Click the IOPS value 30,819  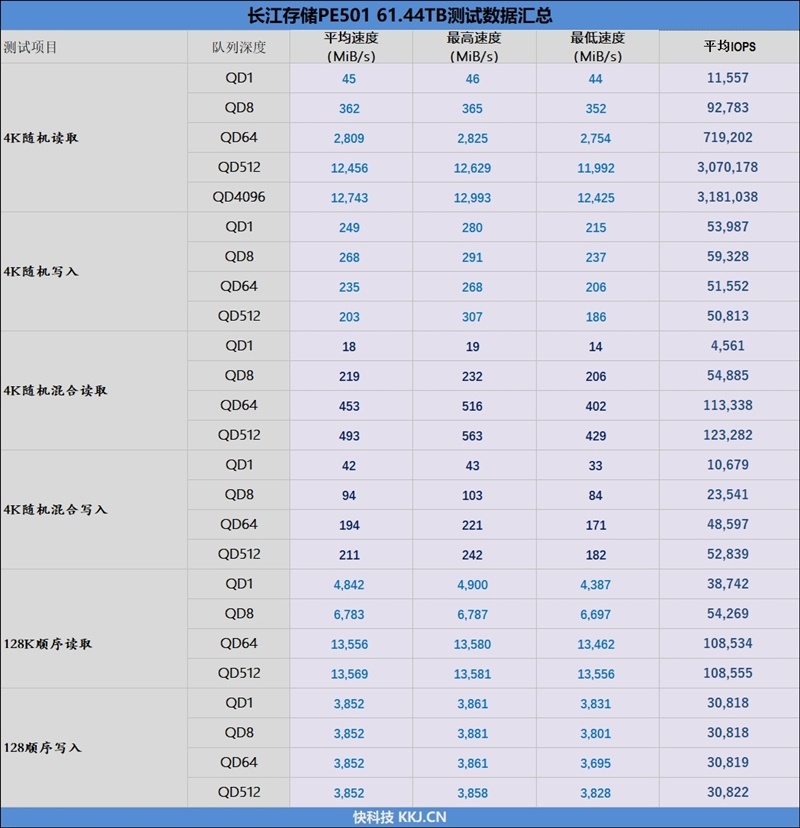(x=728, y=763)
